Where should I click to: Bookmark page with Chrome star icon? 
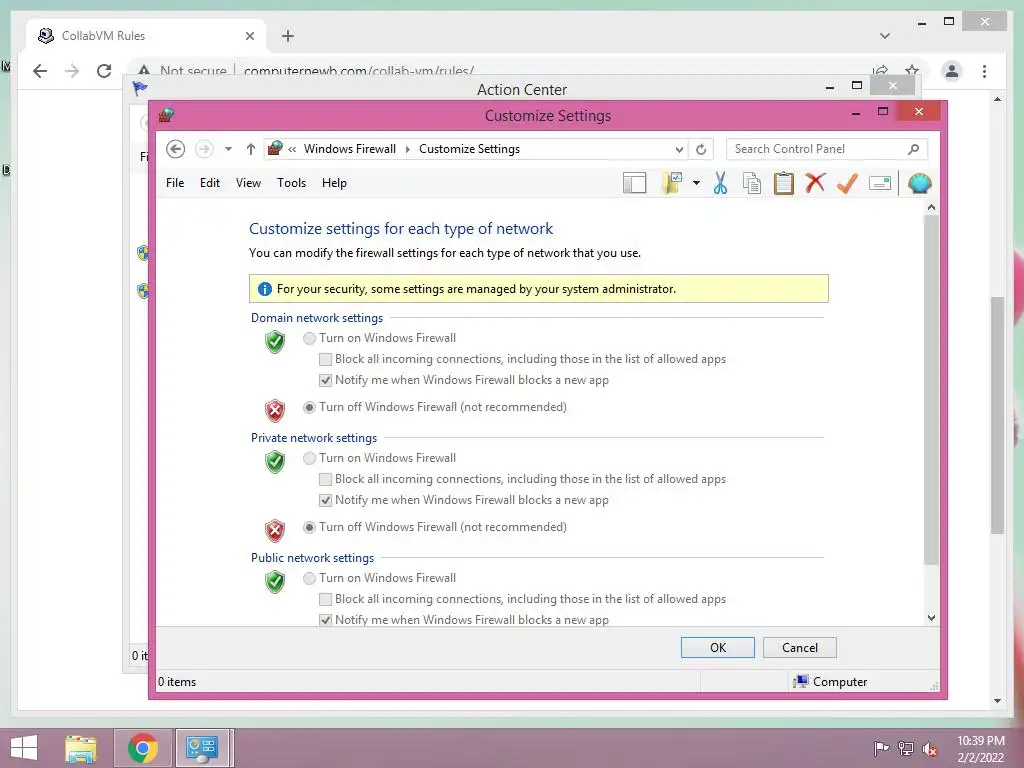click(912, 71)
